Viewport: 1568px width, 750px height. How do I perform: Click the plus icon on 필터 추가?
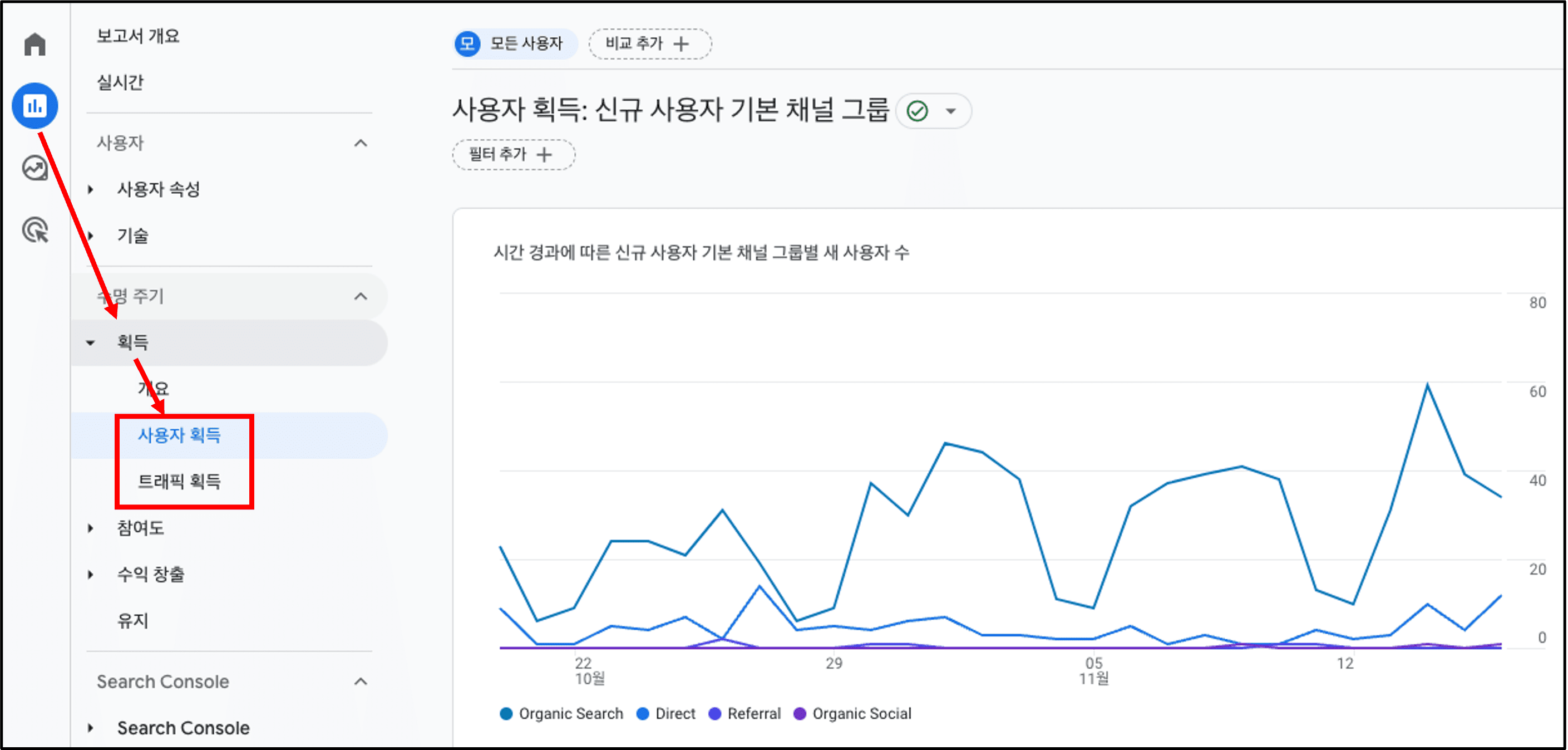click(x=544, y=155)
